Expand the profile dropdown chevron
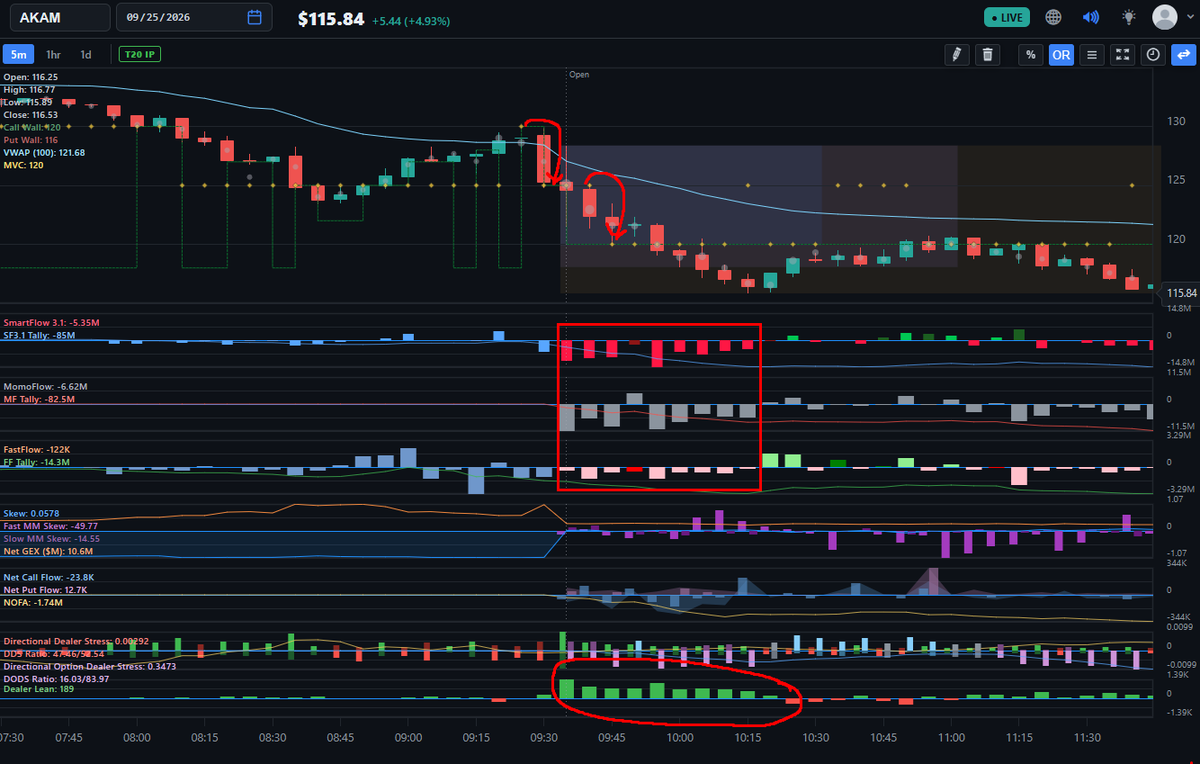The image size is (1200, 764). (x=1188, y=18)
